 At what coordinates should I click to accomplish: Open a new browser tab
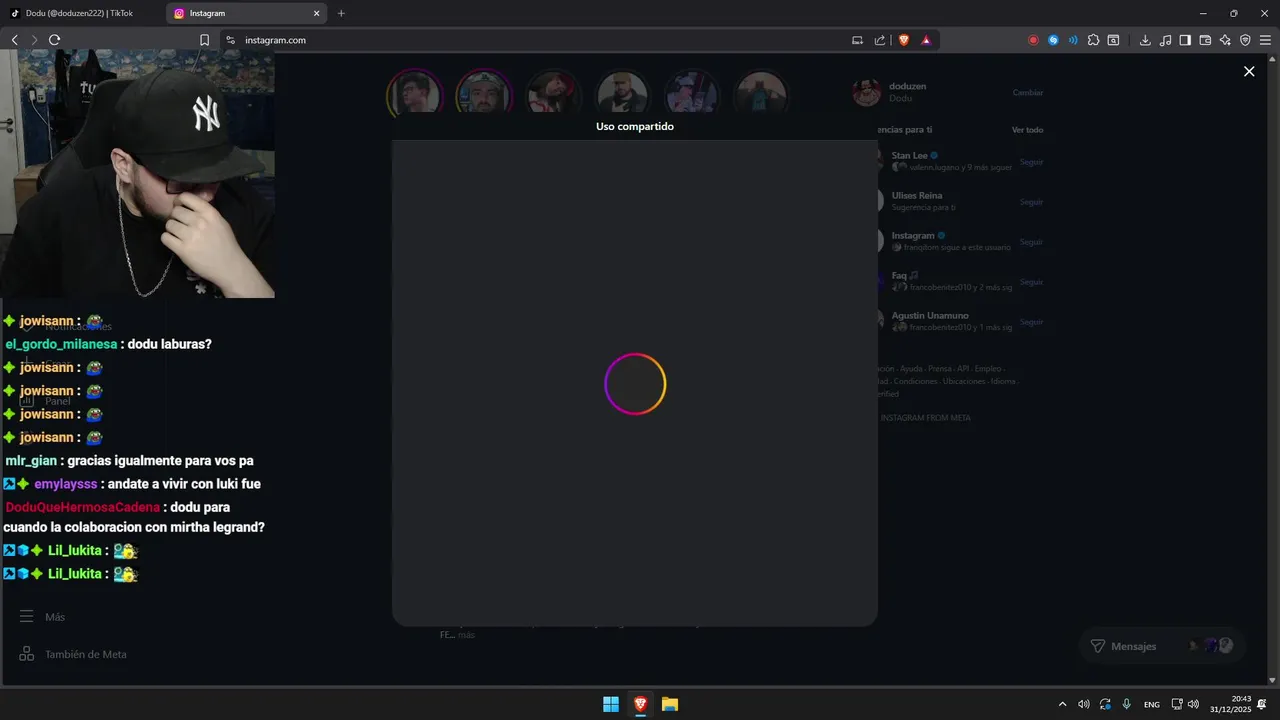tap(341, 13)
